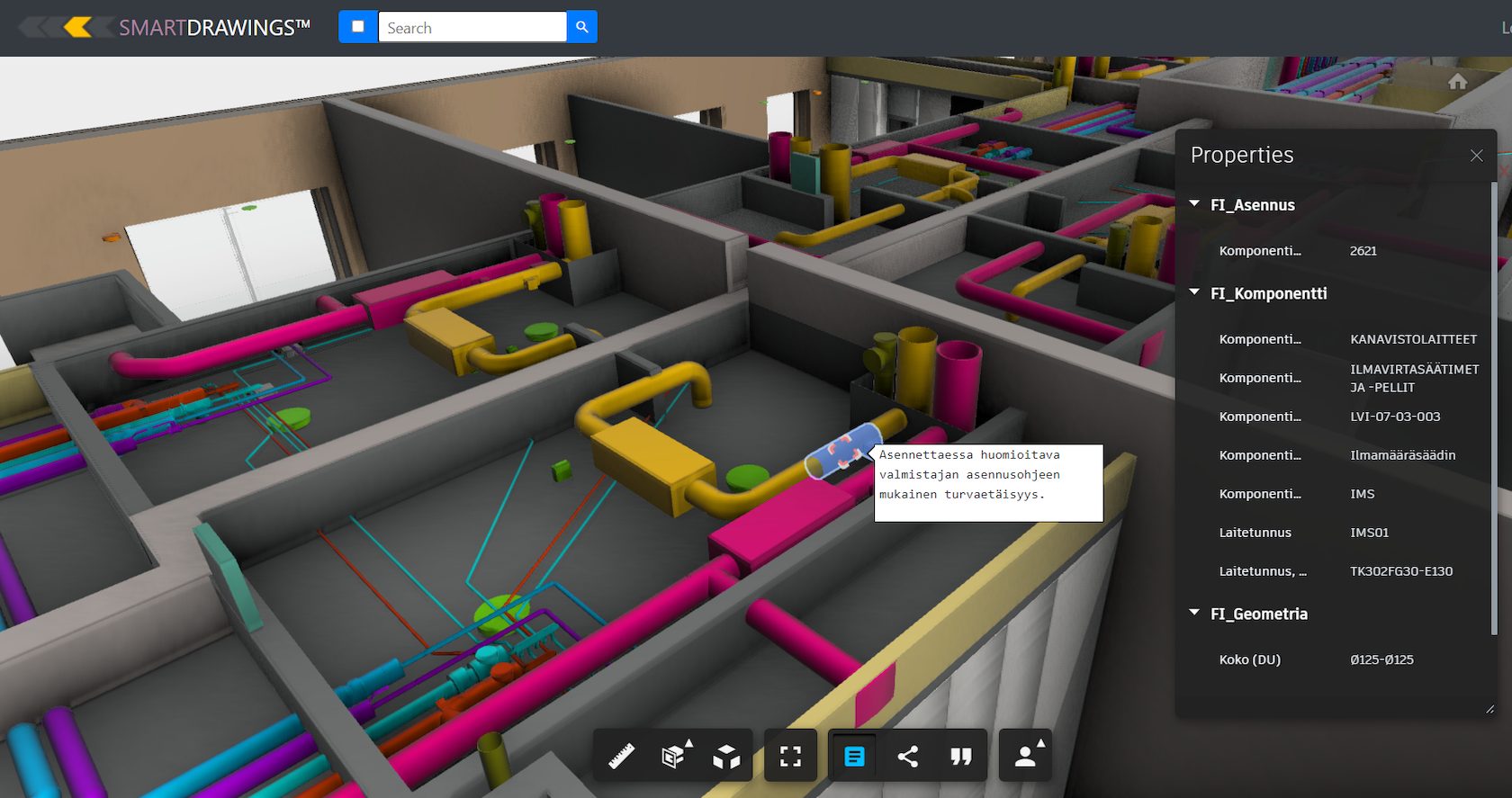Open the section cut tool

tap(675, 756)
